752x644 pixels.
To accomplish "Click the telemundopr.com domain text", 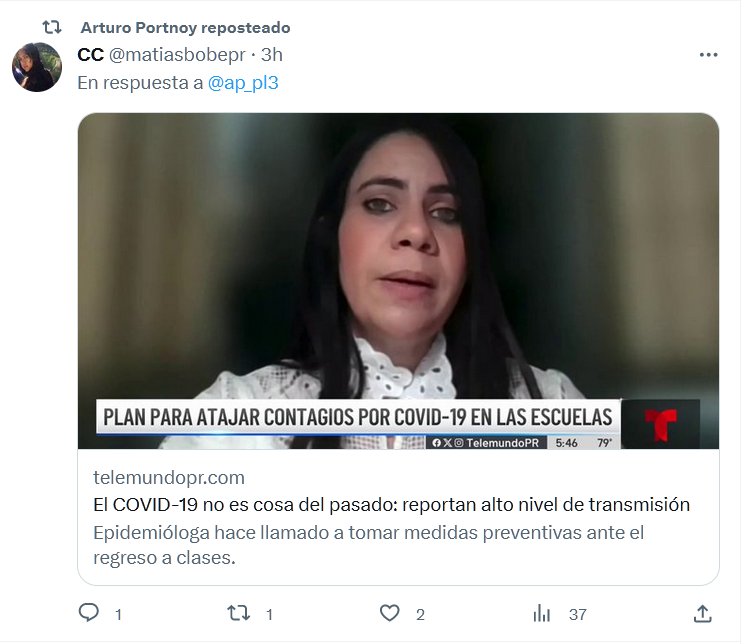I will click(169, 478).
